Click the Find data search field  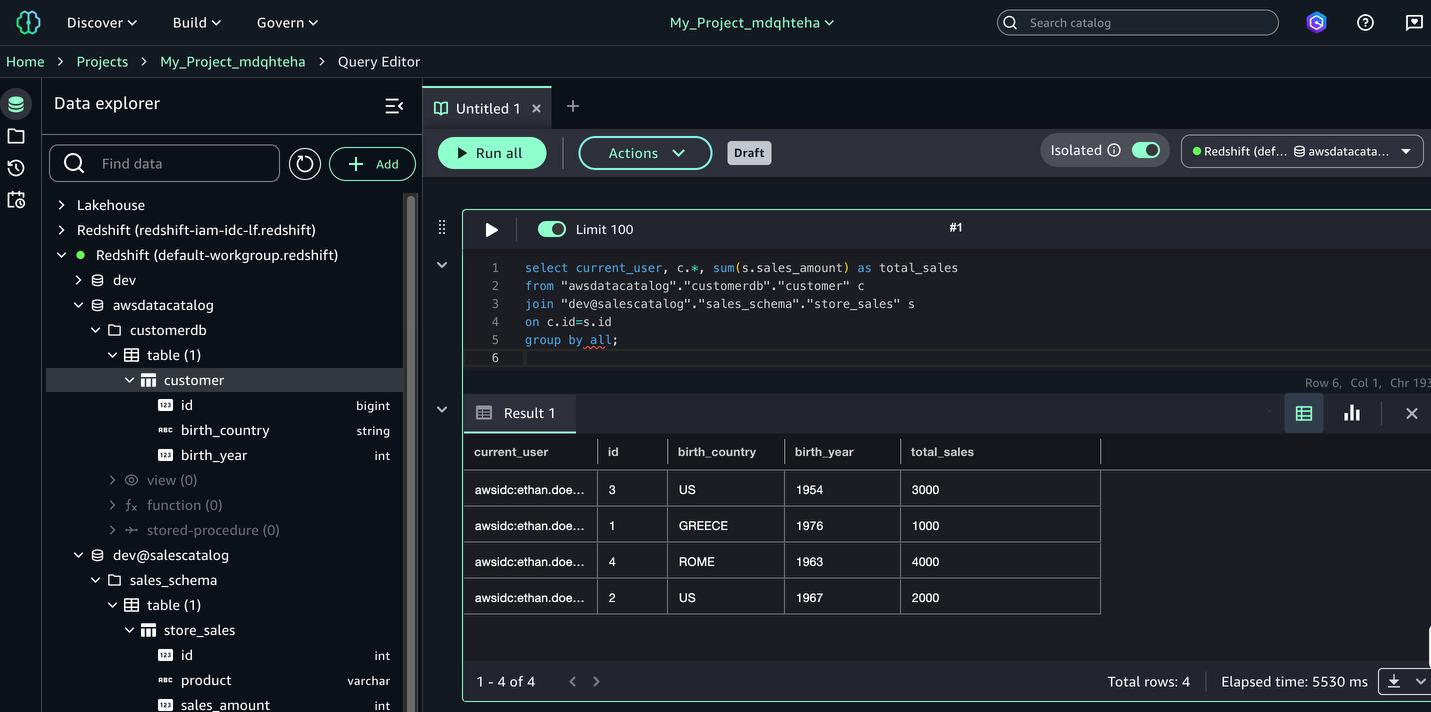(x=180, y=164)
